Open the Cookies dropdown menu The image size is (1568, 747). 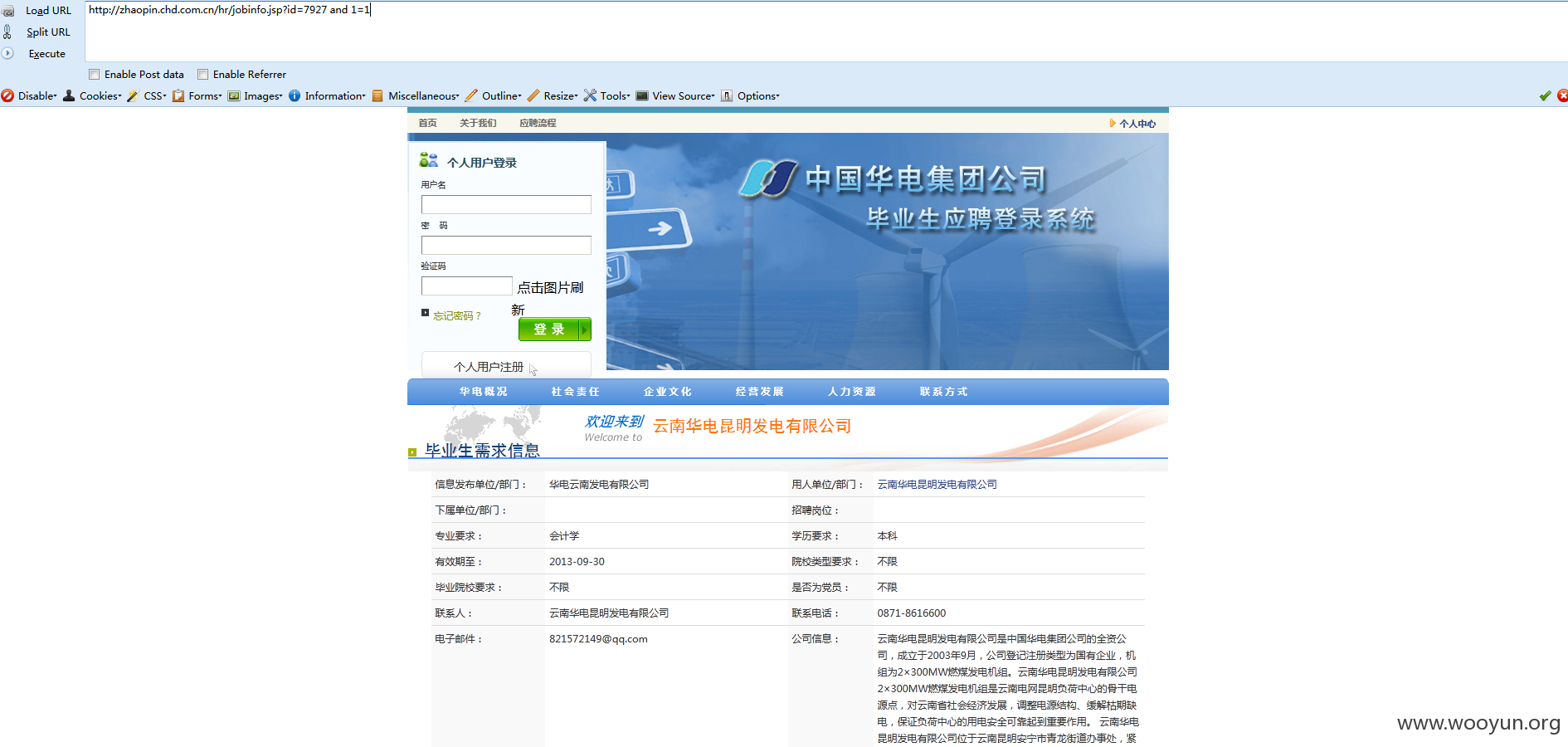pyautogui.click(x=100, y=96)
